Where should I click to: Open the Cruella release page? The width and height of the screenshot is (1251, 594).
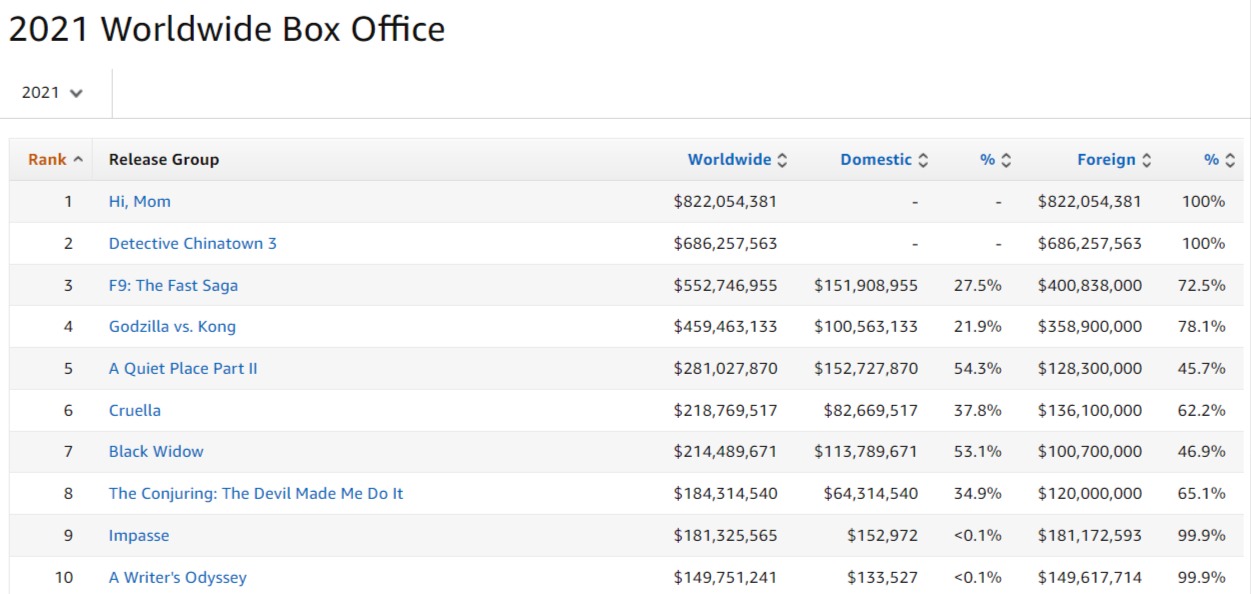point(134,411)
